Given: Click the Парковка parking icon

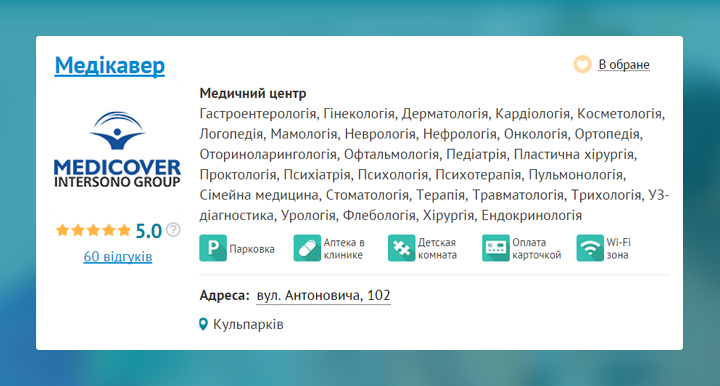Looking at the screenshot, I should click(x=213, y=248).
